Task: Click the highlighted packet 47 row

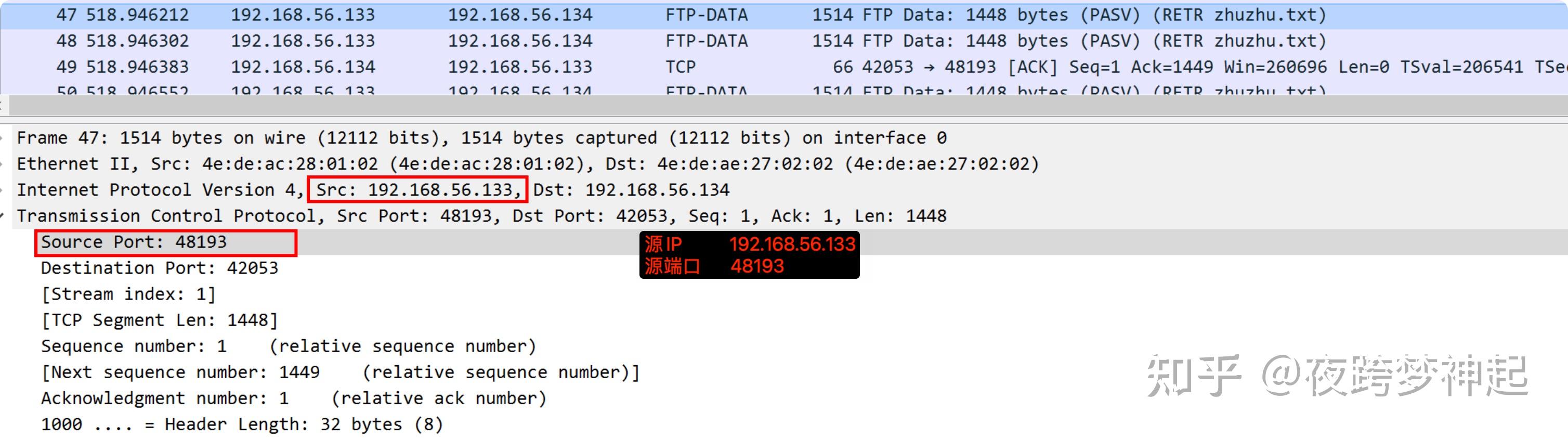Action: [426, 15]
